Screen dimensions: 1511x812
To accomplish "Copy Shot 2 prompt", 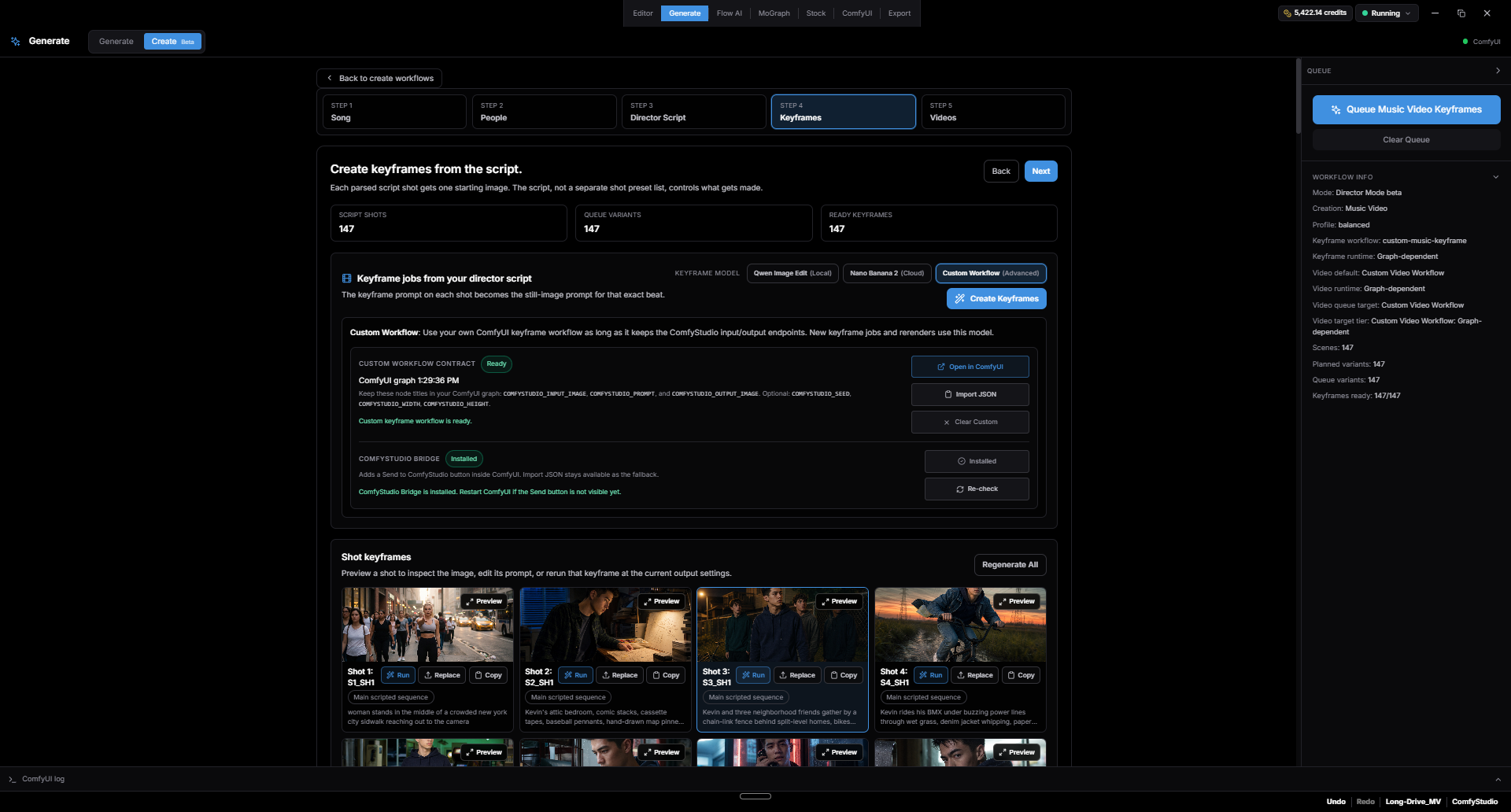I will pyautogui.click(x=666, y=675).
